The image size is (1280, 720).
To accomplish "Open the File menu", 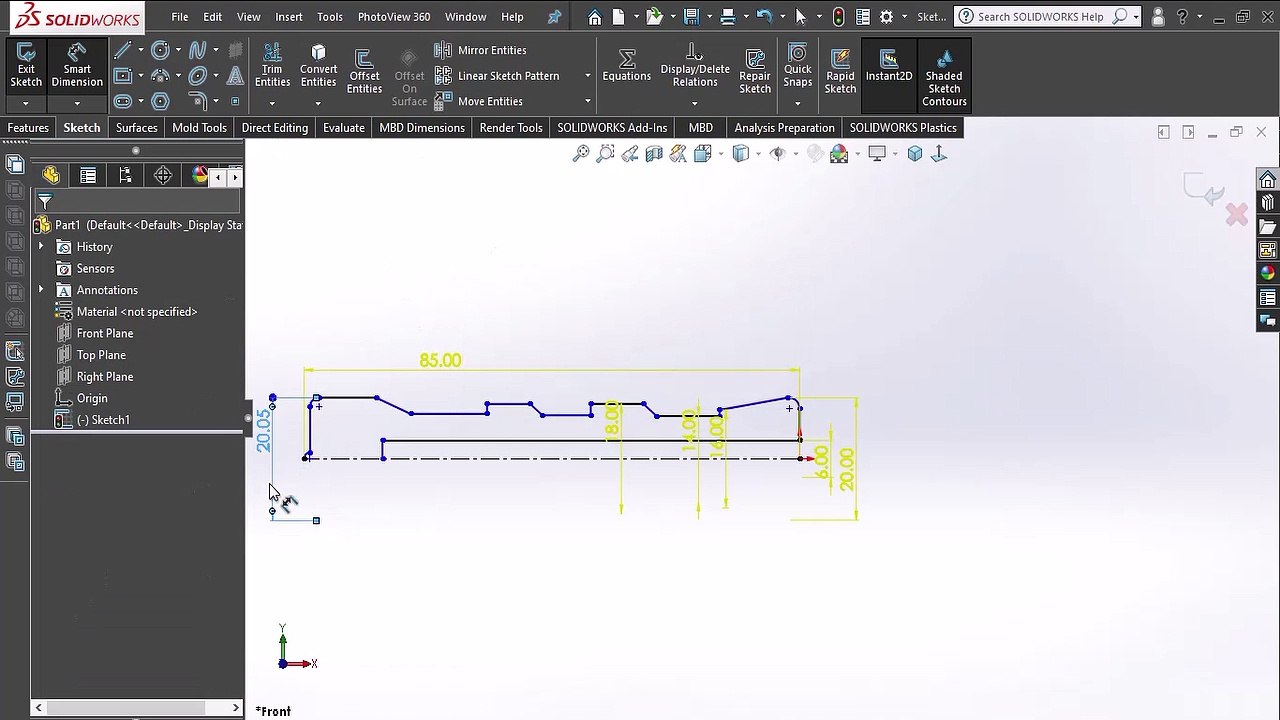I will (x=179, y=17).
